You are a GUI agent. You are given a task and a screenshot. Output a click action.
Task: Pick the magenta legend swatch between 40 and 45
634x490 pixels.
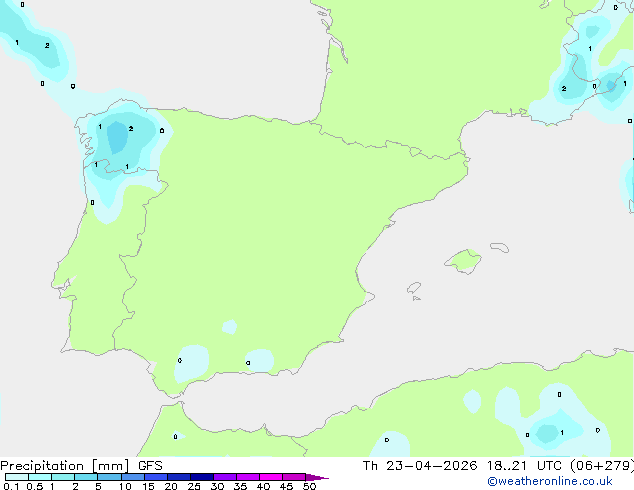pyautogui.click(x=271, y=477)
